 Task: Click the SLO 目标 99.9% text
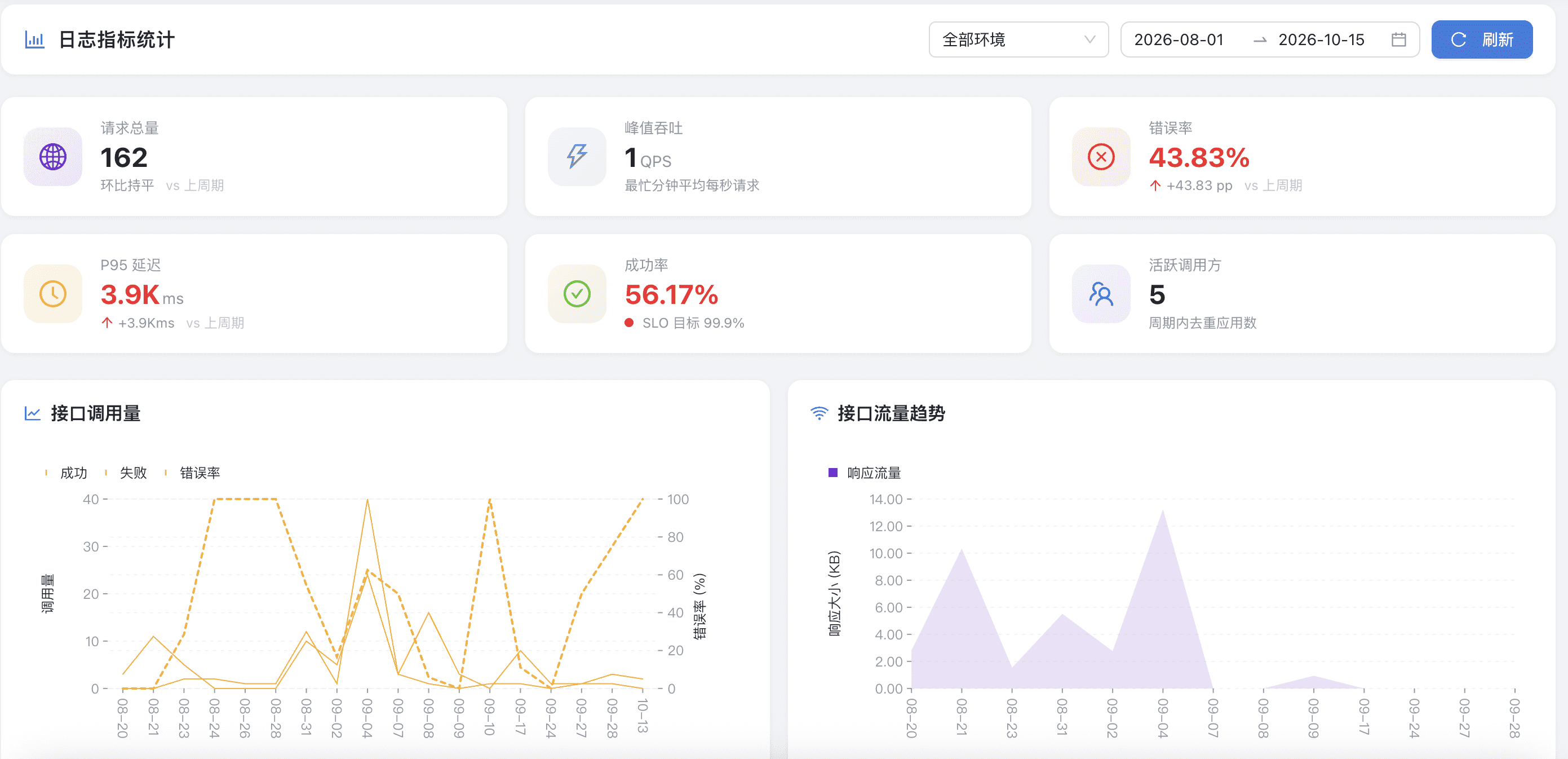(693, 323)
